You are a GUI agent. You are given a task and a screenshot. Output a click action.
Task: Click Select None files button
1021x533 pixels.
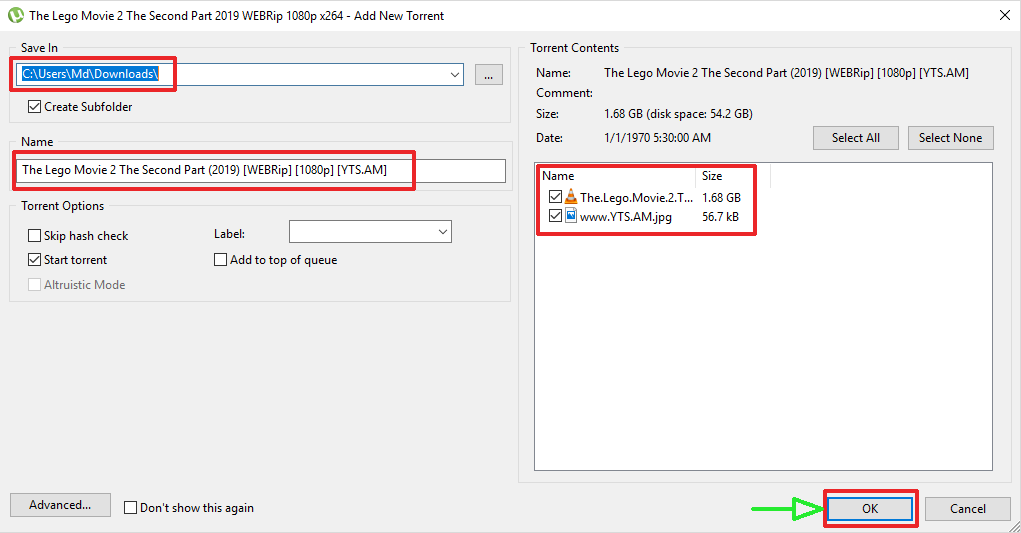coord(951,138)
